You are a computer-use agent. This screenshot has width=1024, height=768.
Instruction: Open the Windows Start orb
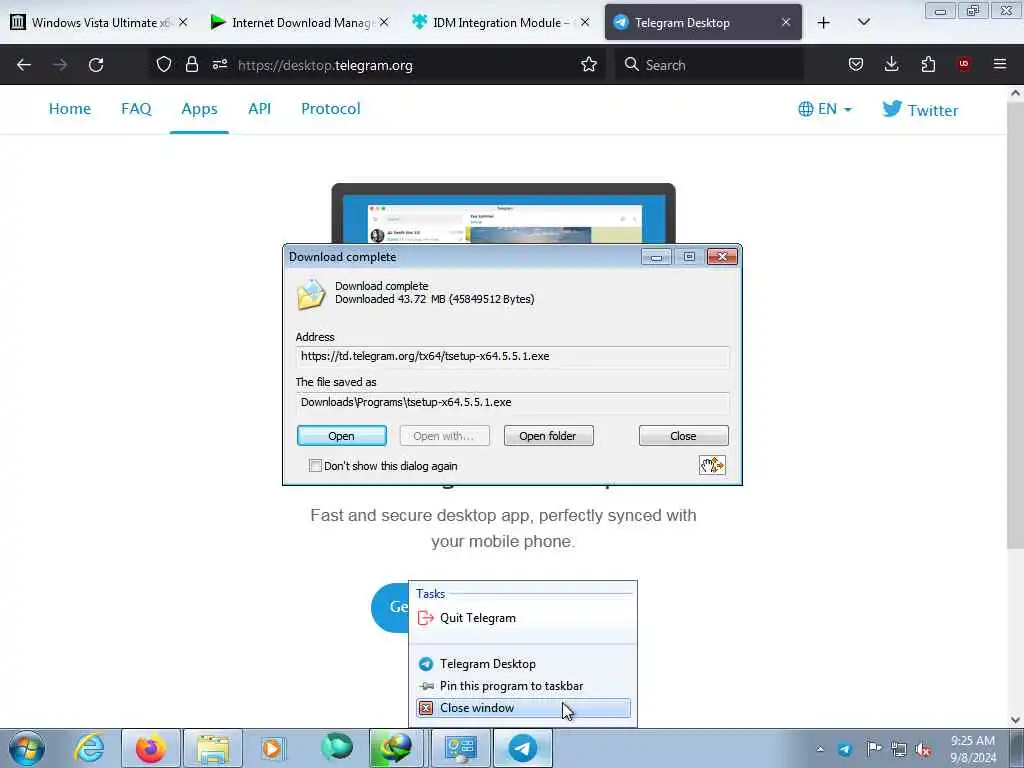27,748
